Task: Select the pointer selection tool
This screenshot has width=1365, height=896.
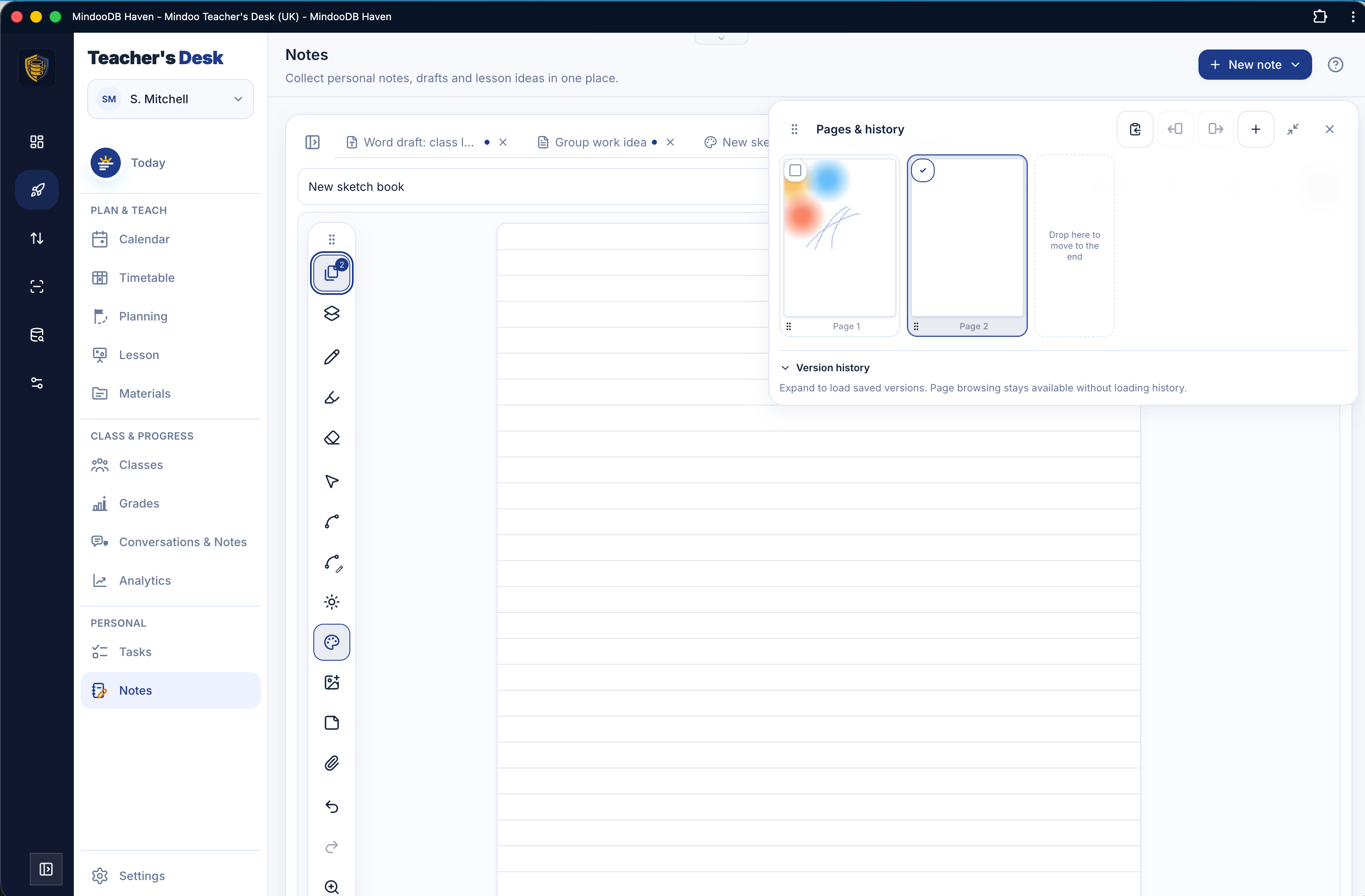Action: tap(331, 481)
